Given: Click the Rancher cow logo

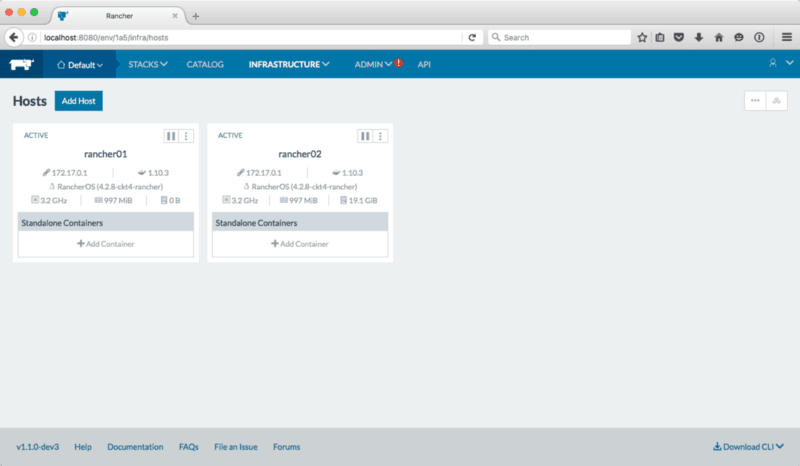Looking at the screenshot, I should click(x=21, y=64).
